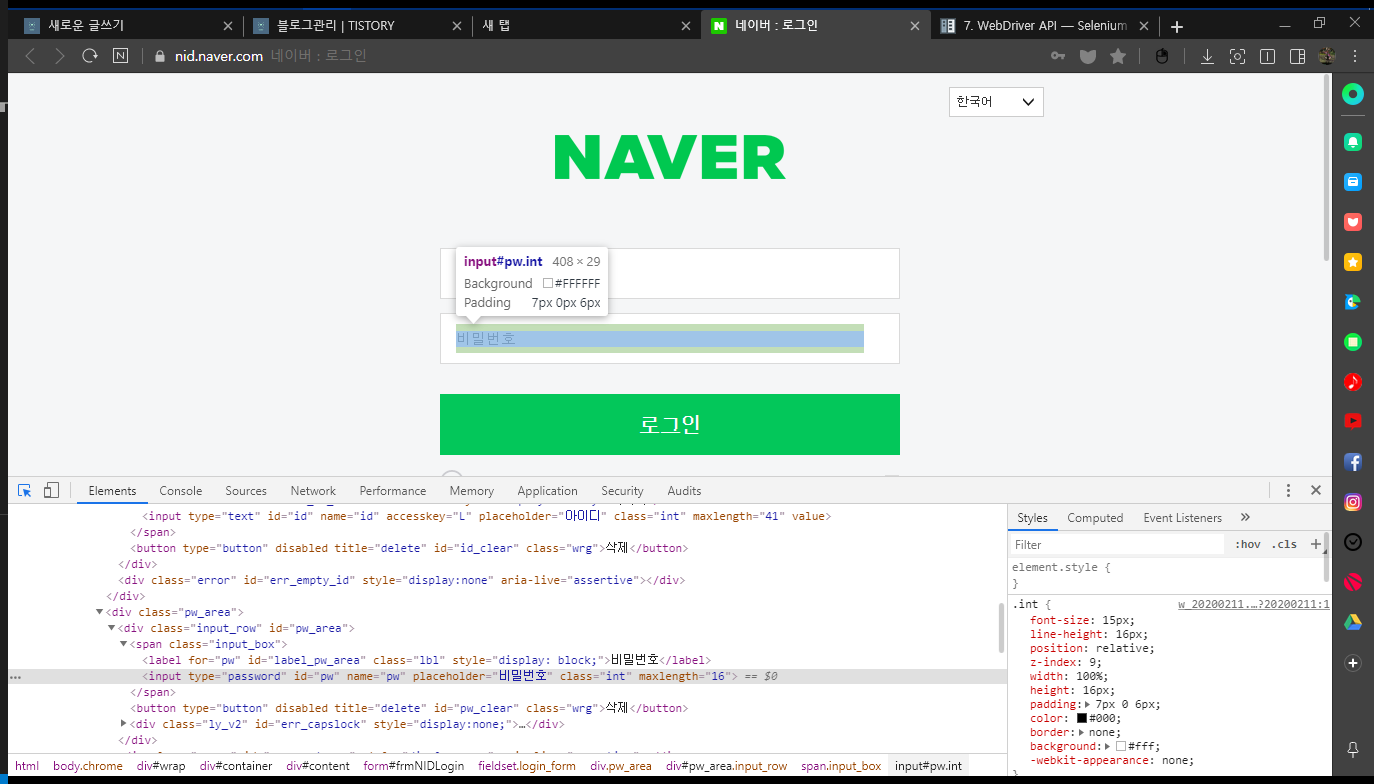Switch to the Console tab
1374x784 pixels.
181,491
